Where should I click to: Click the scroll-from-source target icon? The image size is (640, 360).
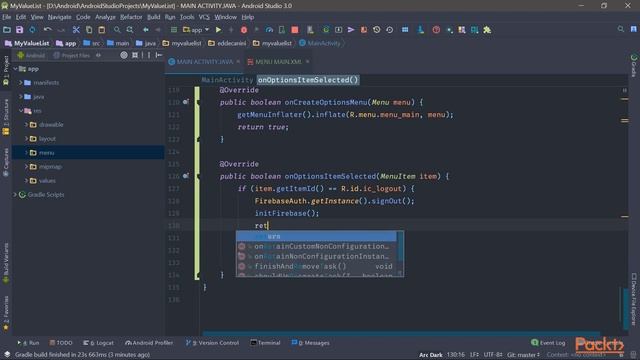pyautogui.click(x=124, y=55)
